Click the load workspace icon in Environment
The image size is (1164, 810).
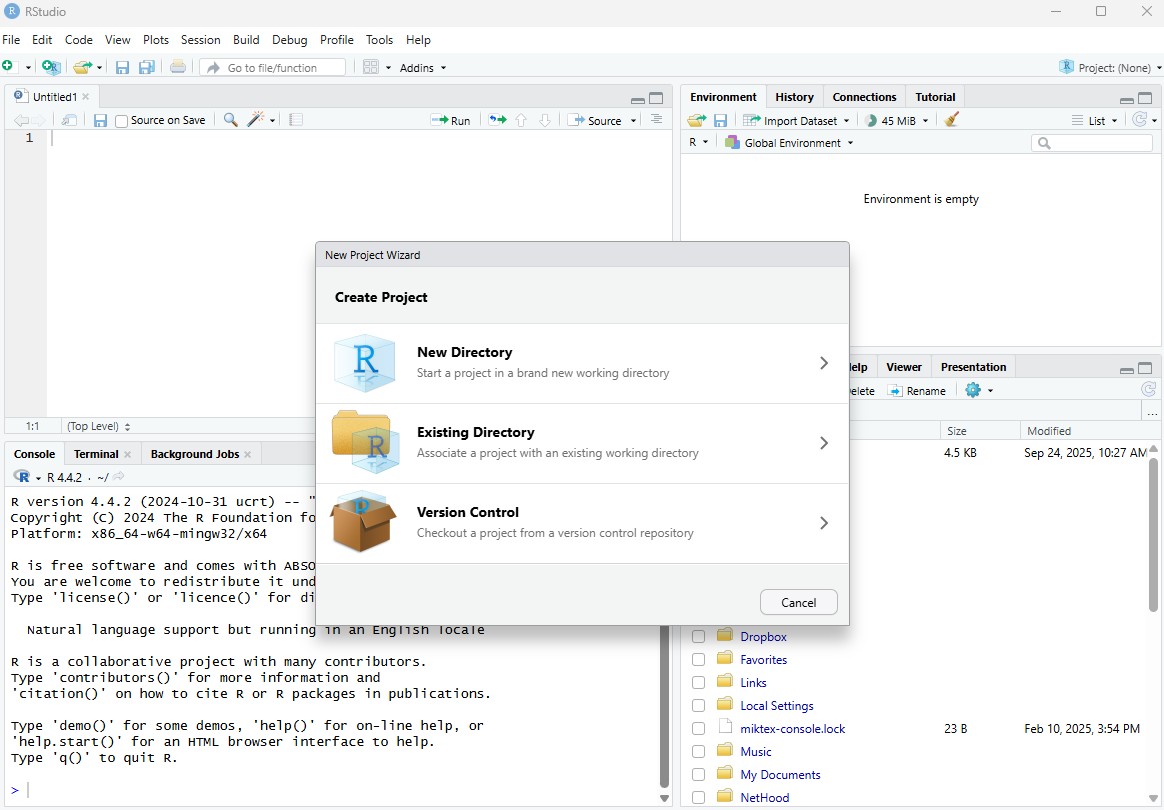pyautogui.click(x=696, y=120)
